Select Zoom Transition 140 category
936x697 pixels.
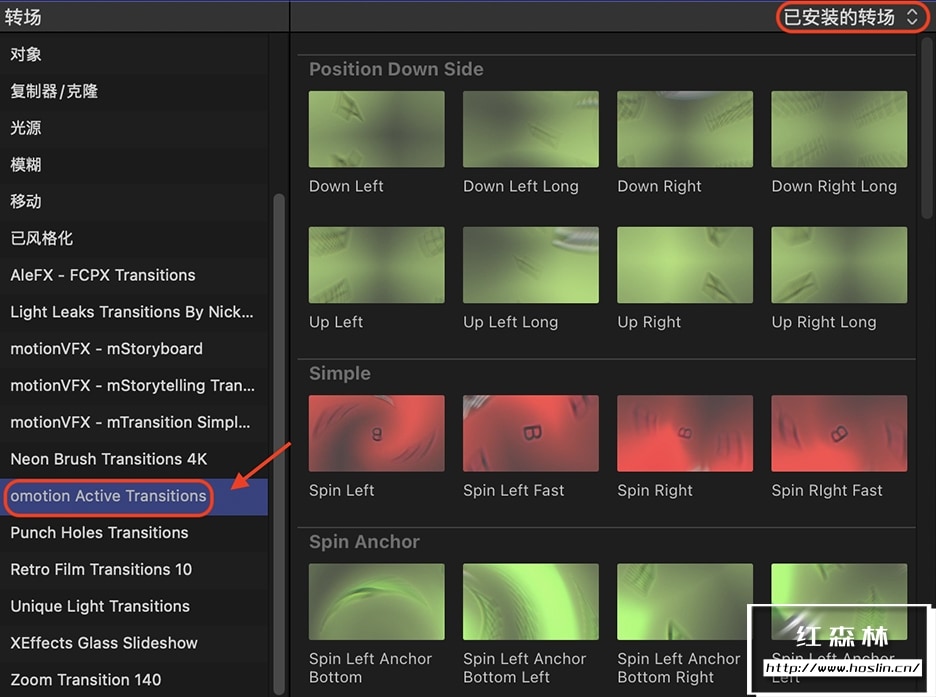click(x=86, y=680)
